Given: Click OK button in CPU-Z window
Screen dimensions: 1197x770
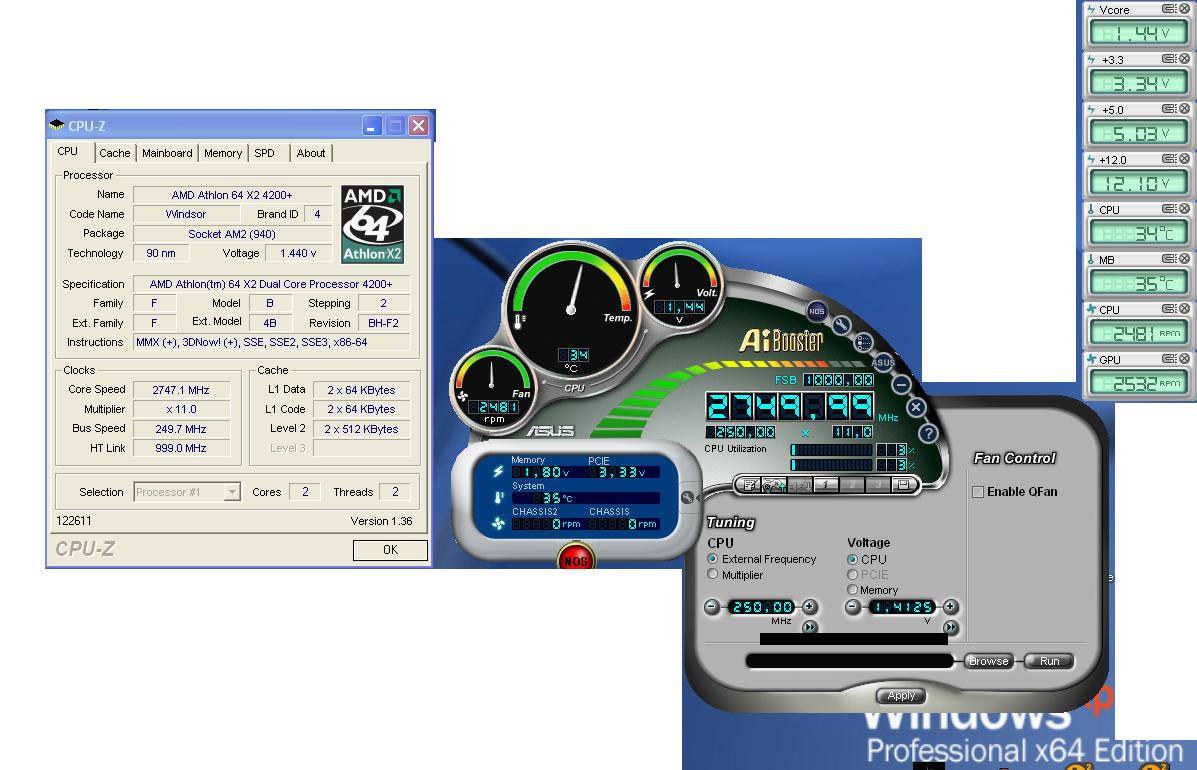Looking at the screenshot, I should (x=390, y=549).
